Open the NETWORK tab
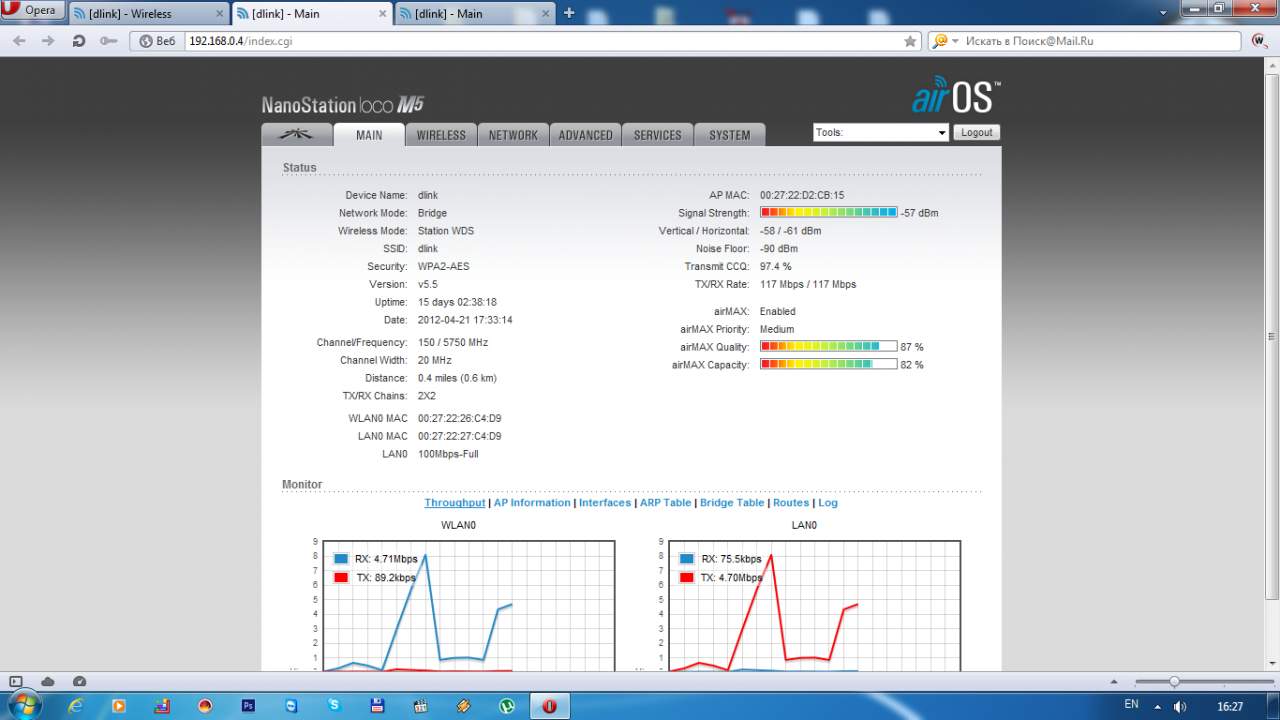This screenshot has width=1280, height=720. pyautogui.click(x=513, y=135)
